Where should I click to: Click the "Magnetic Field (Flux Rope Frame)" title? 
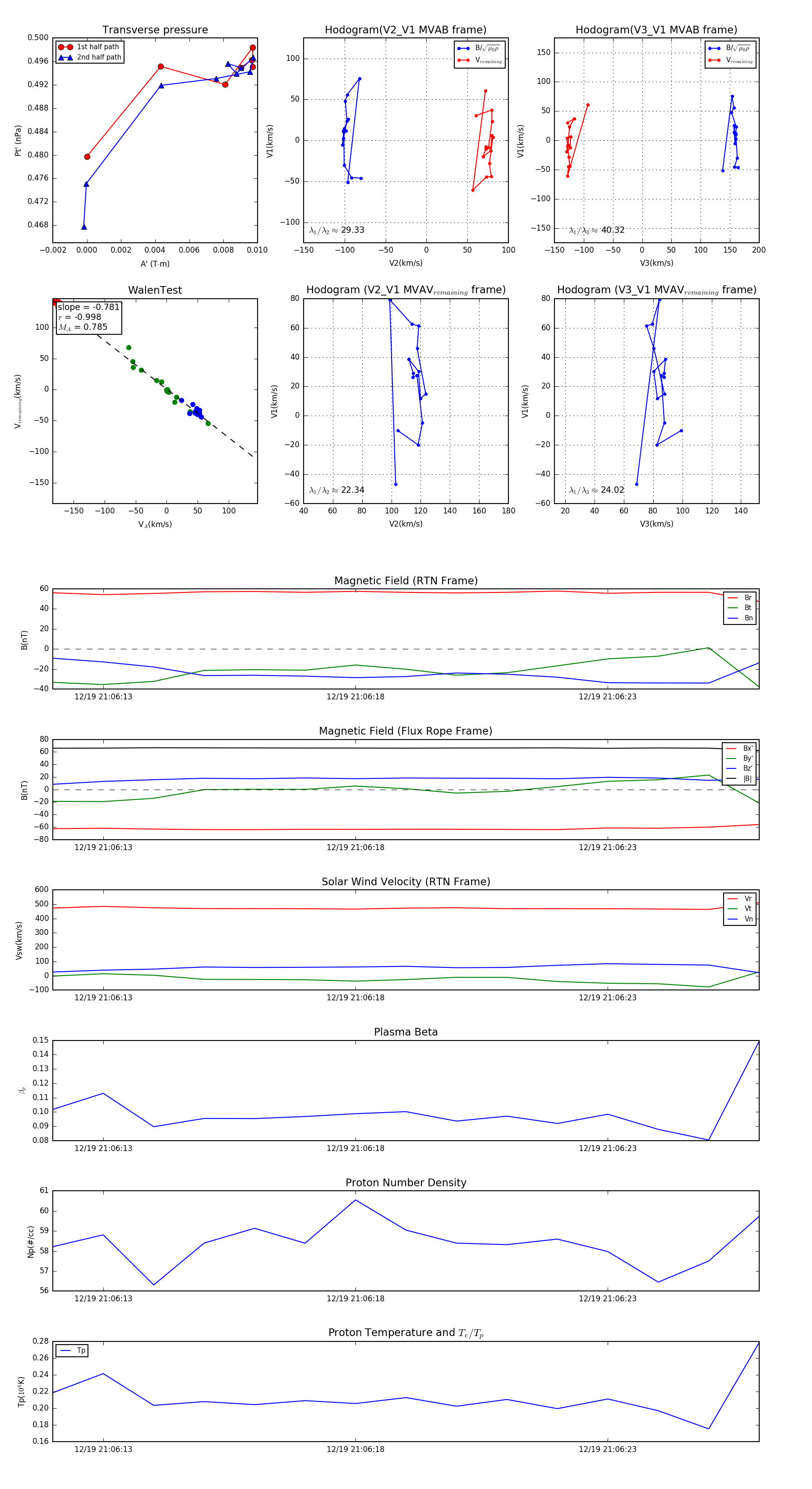(x=405, y=731)
